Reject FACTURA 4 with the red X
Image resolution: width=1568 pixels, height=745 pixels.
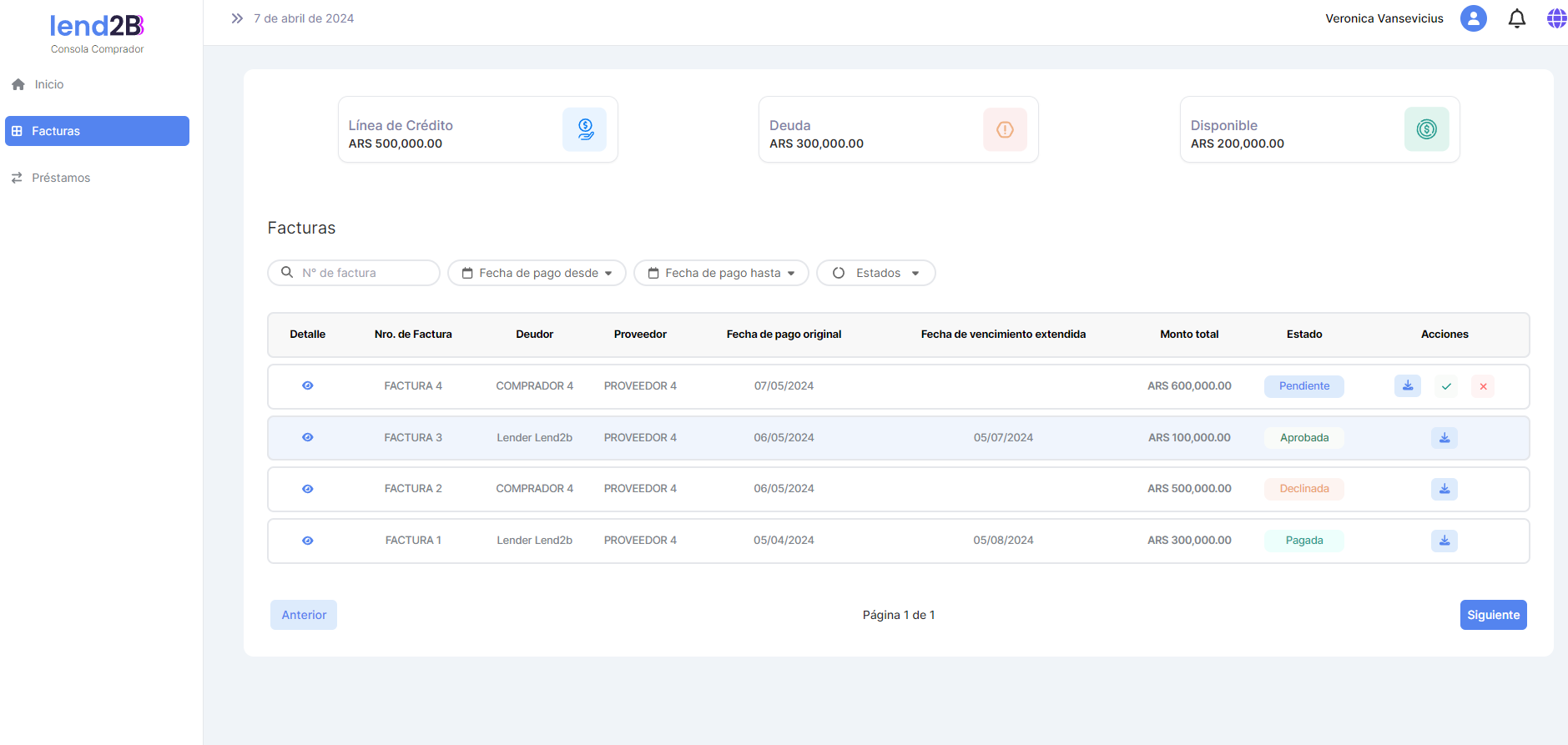tap(1483, 386)
